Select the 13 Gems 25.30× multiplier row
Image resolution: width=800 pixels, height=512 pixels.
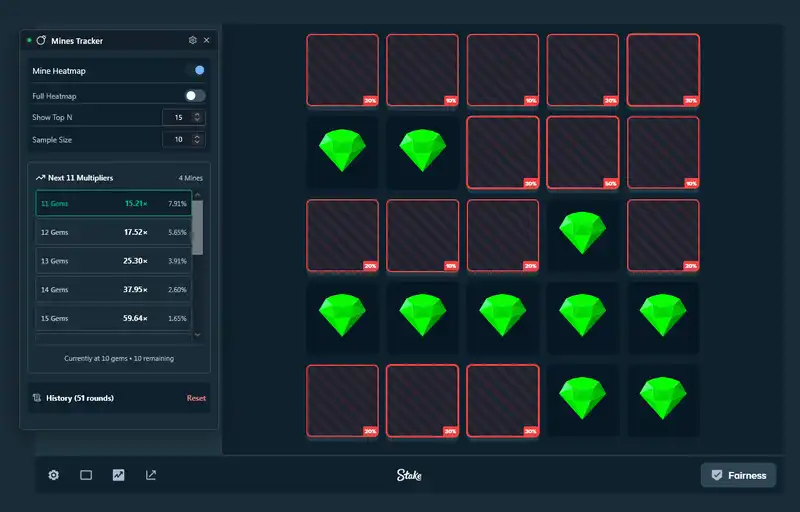114,261
